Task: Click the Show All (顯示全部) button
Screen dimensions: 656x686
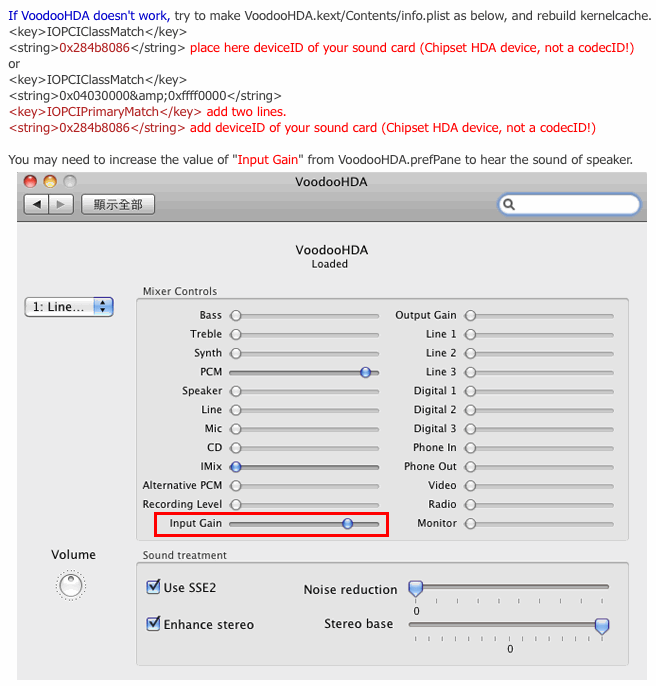Action: tap(118, 204)
